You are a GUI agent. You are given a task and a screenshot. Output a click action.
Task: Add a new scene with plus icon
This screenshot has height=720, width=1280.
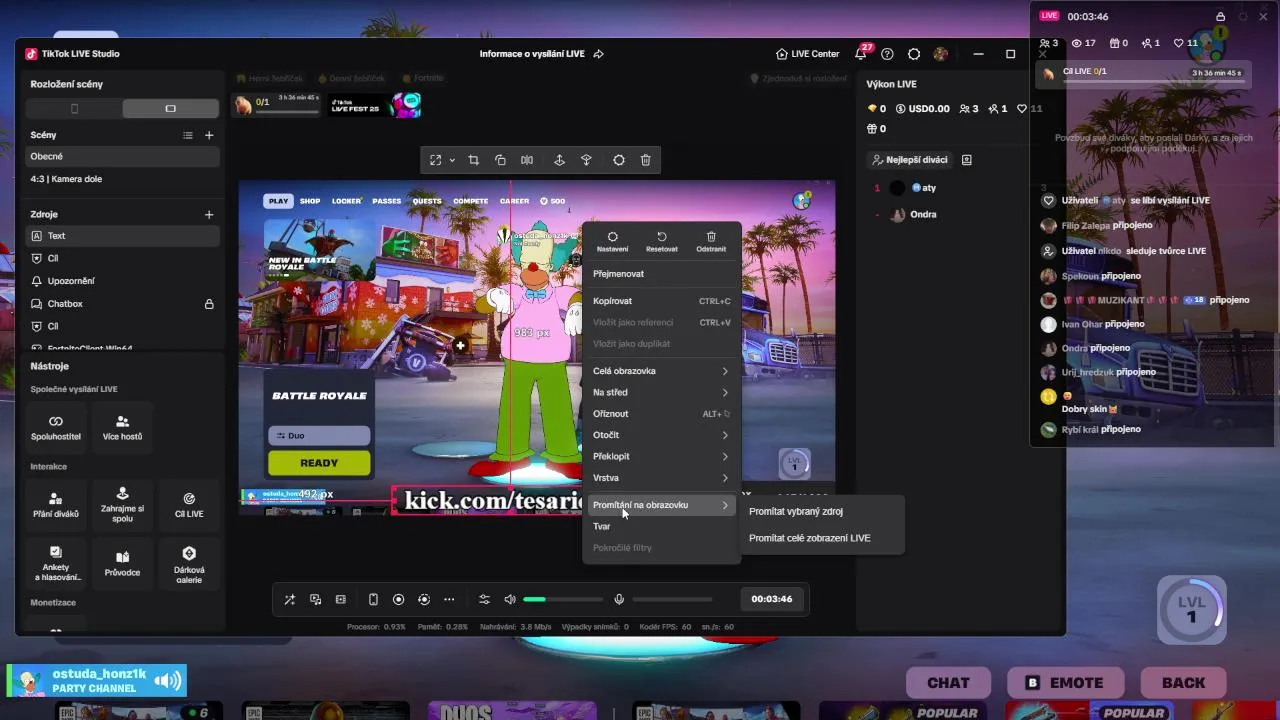[209, 135]
